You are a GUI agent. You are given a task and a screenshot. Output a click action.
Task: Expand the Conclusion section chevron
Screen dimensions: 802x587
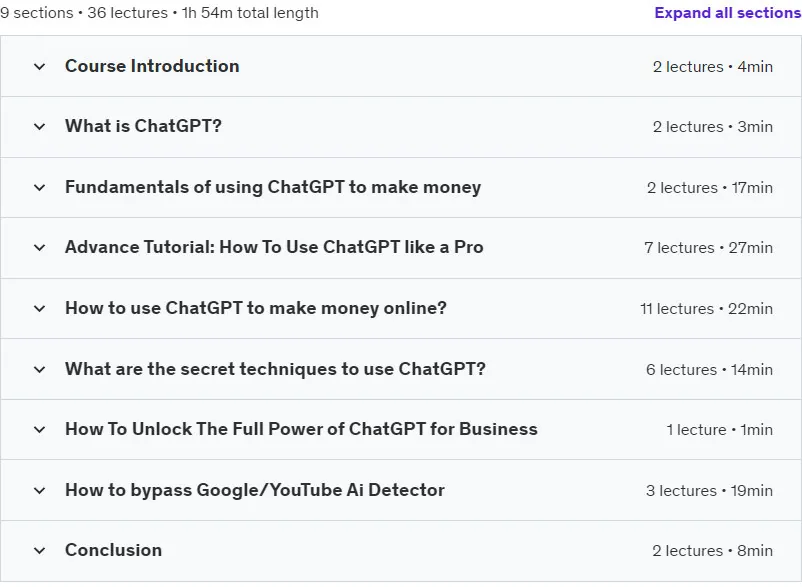coord(39,551)
